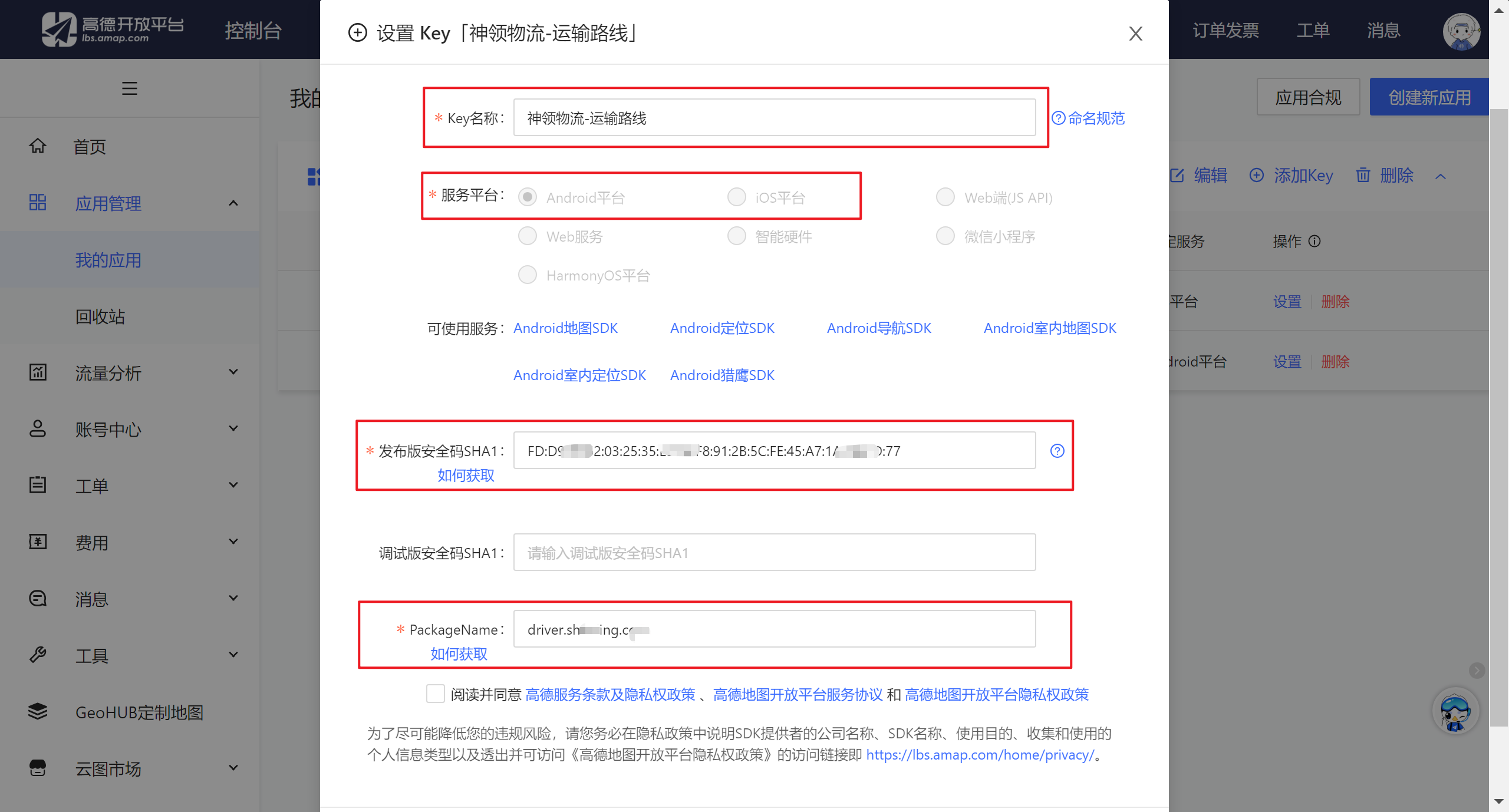This screenshot has width=1509, height=812.
Task: Open the Android定位SDK service link
Action: (x=722, y=328)
